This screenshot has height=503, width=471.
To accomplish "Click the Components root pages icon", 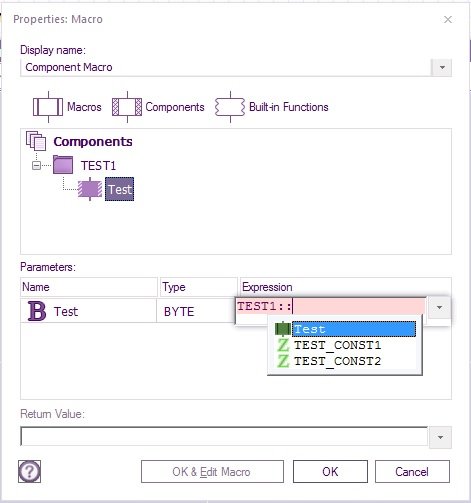I will click(36, 141).
